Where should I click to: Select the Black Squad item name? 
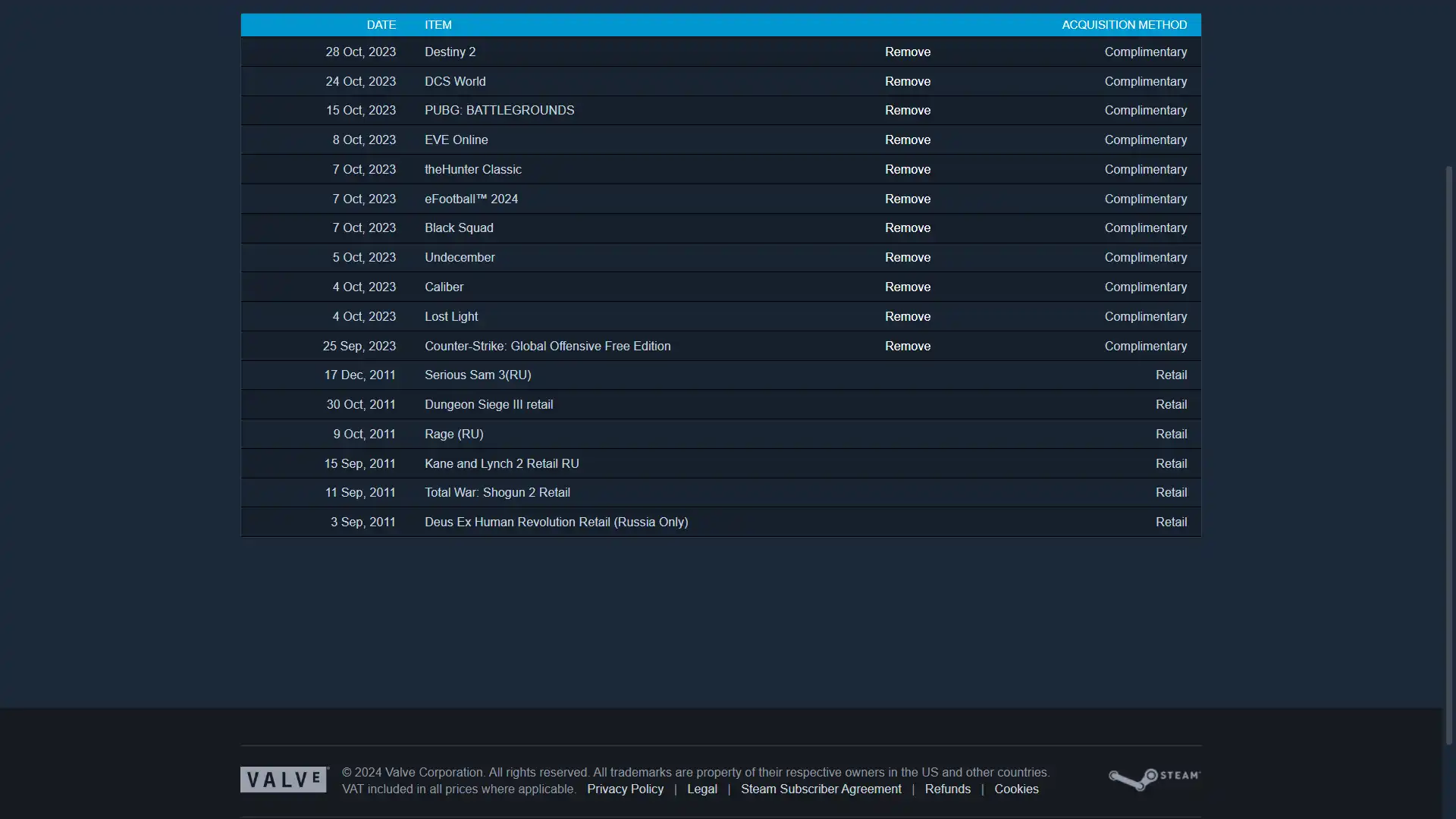[x=459, y=227]
